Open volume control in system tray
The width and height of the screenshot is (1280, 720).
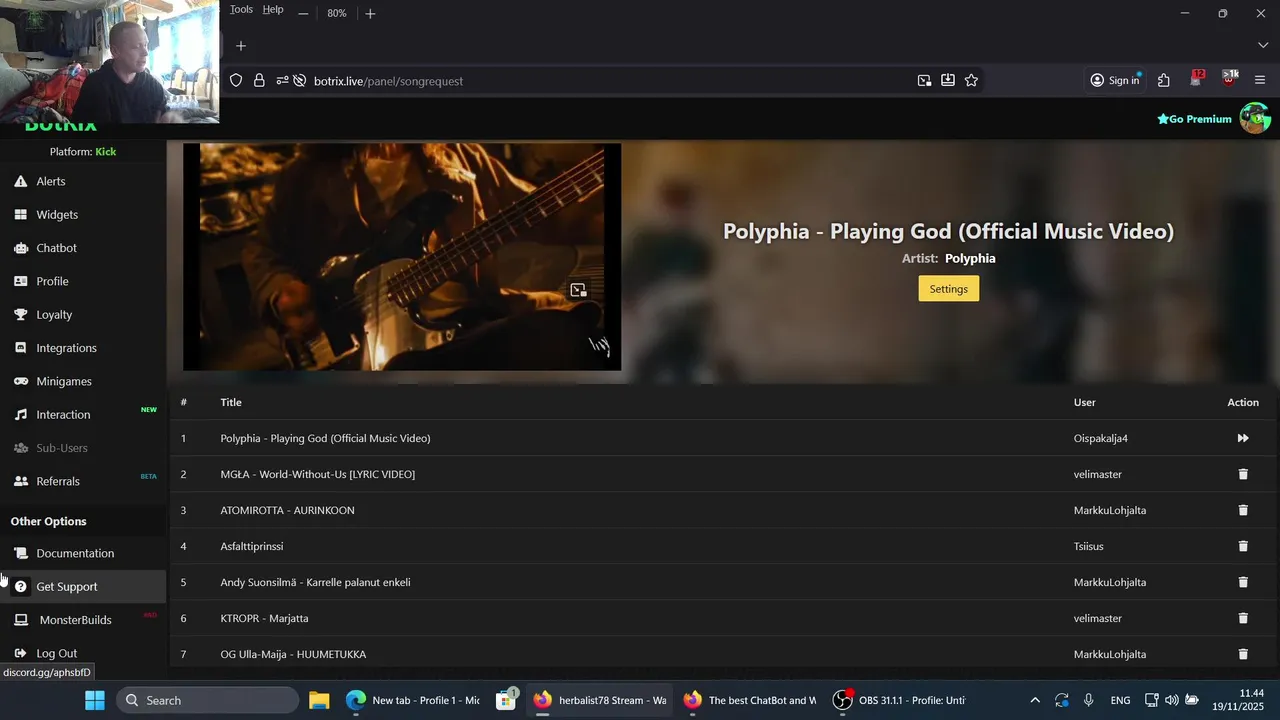[1171, 700]
